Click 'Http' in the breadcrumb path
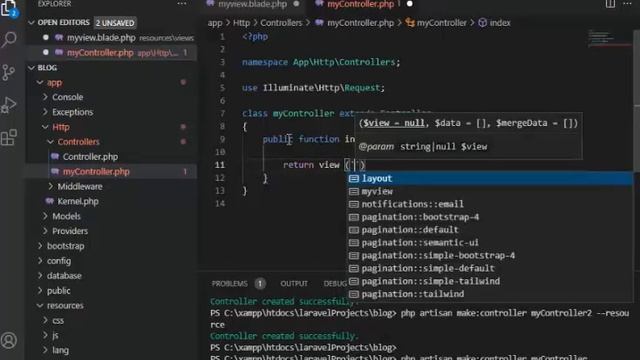 tap(241, 23)
